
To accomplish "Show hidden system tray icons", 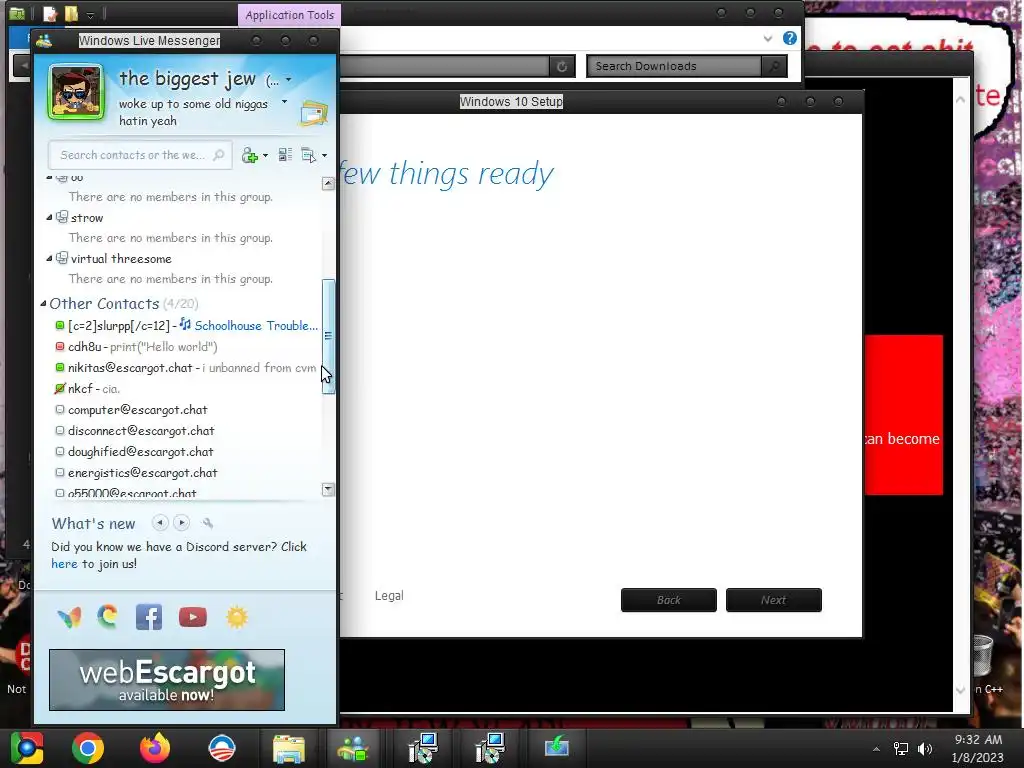I will pyautogui.click(x=876, y=749).
